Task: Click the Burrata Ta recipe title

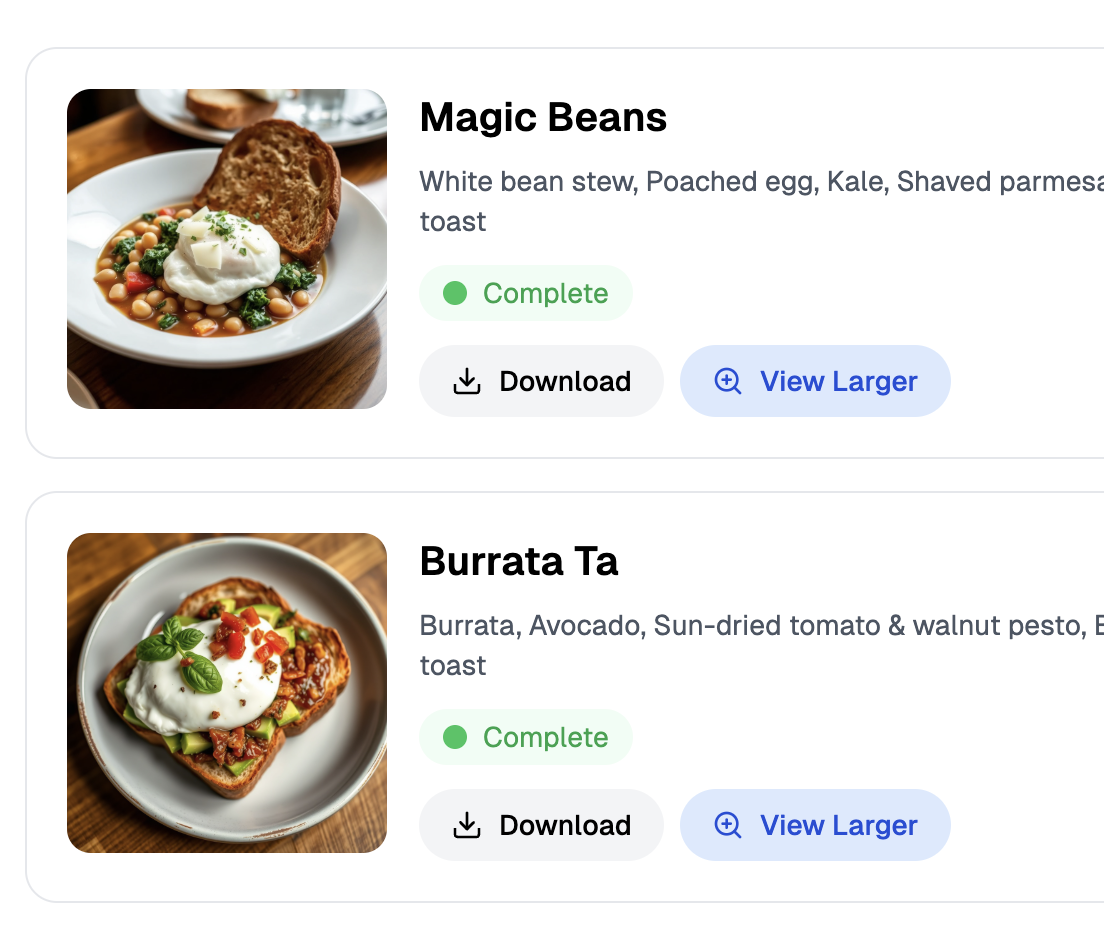Action: [519, 561]
